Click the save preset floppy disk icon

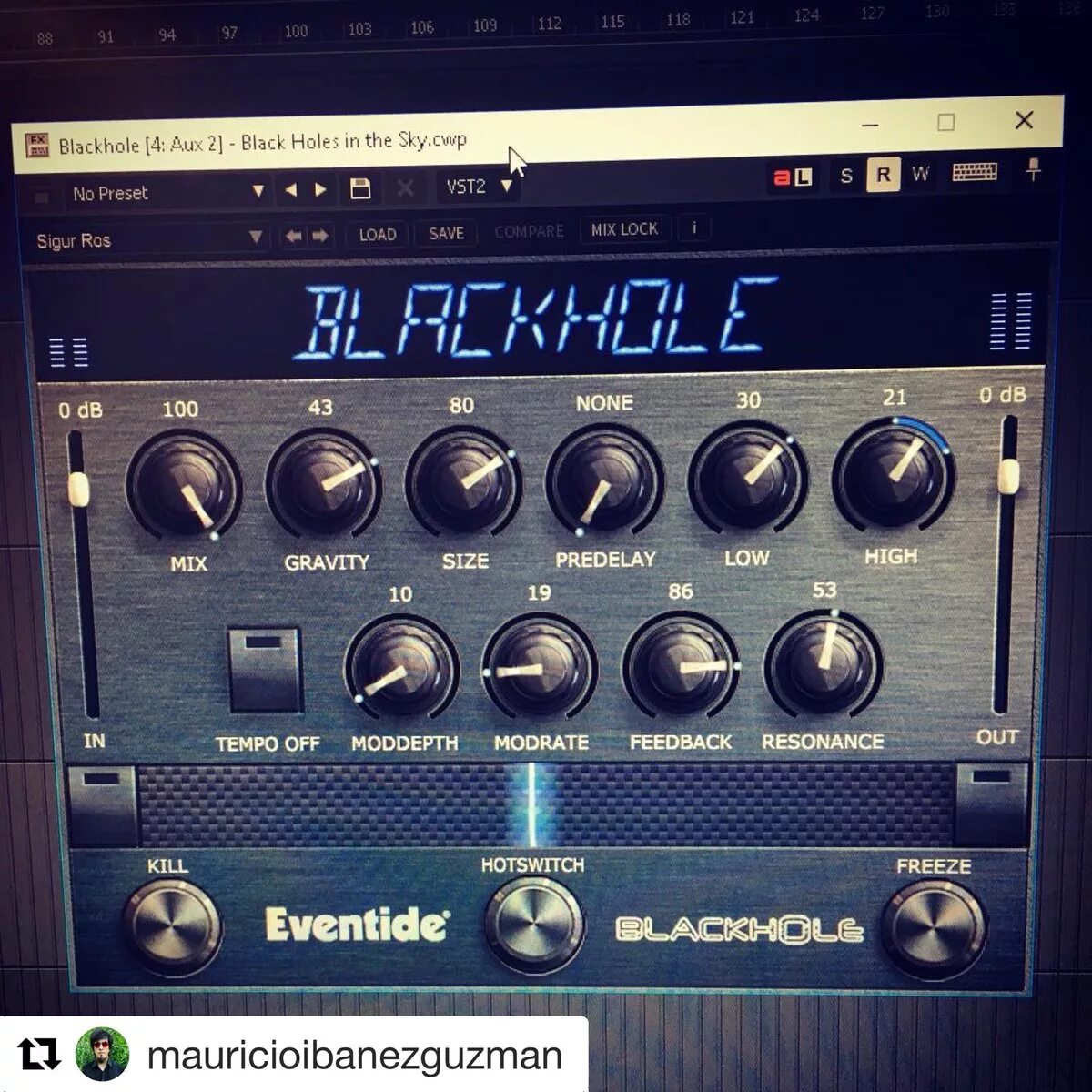360,189
